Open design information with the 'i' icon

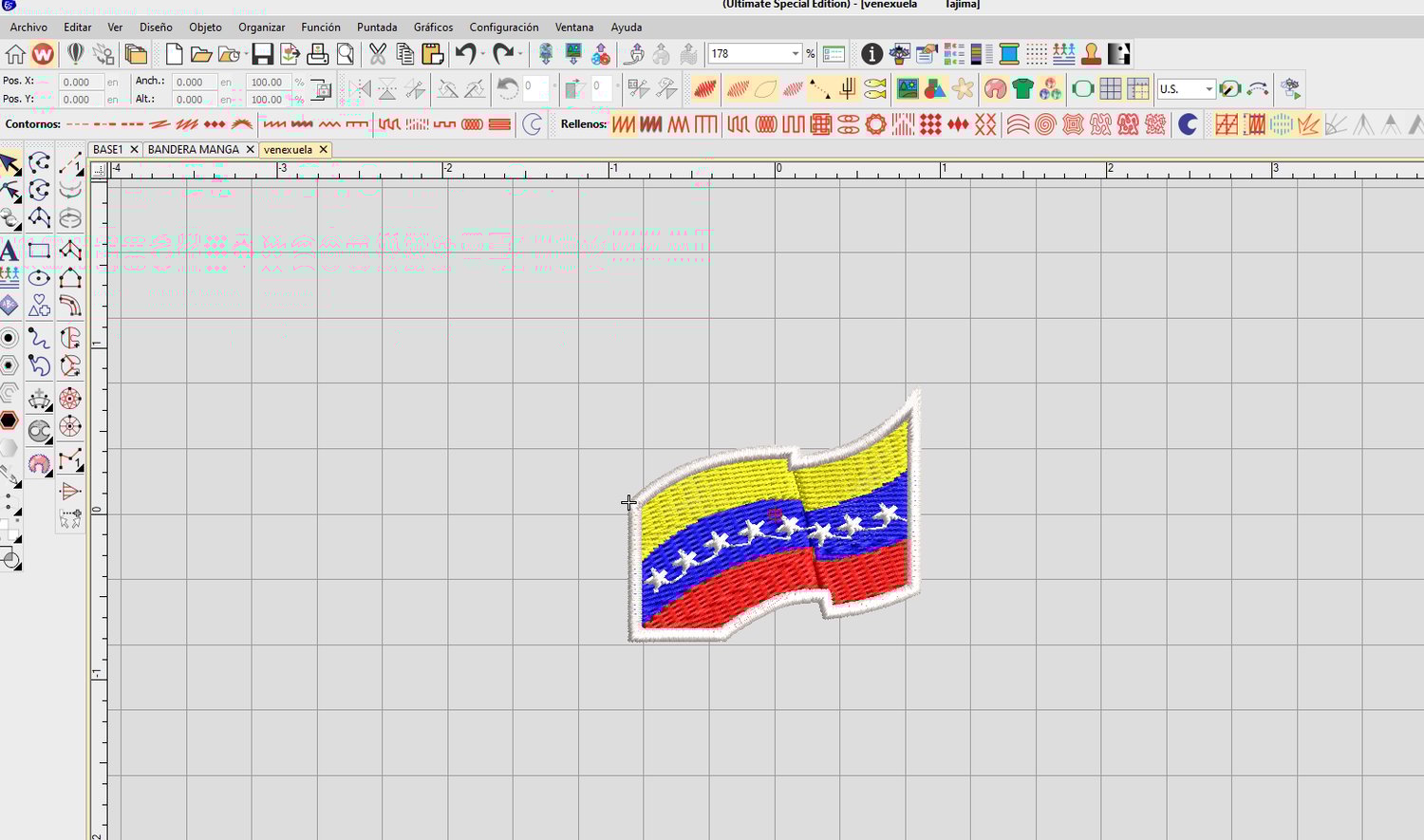coord(871,54)
